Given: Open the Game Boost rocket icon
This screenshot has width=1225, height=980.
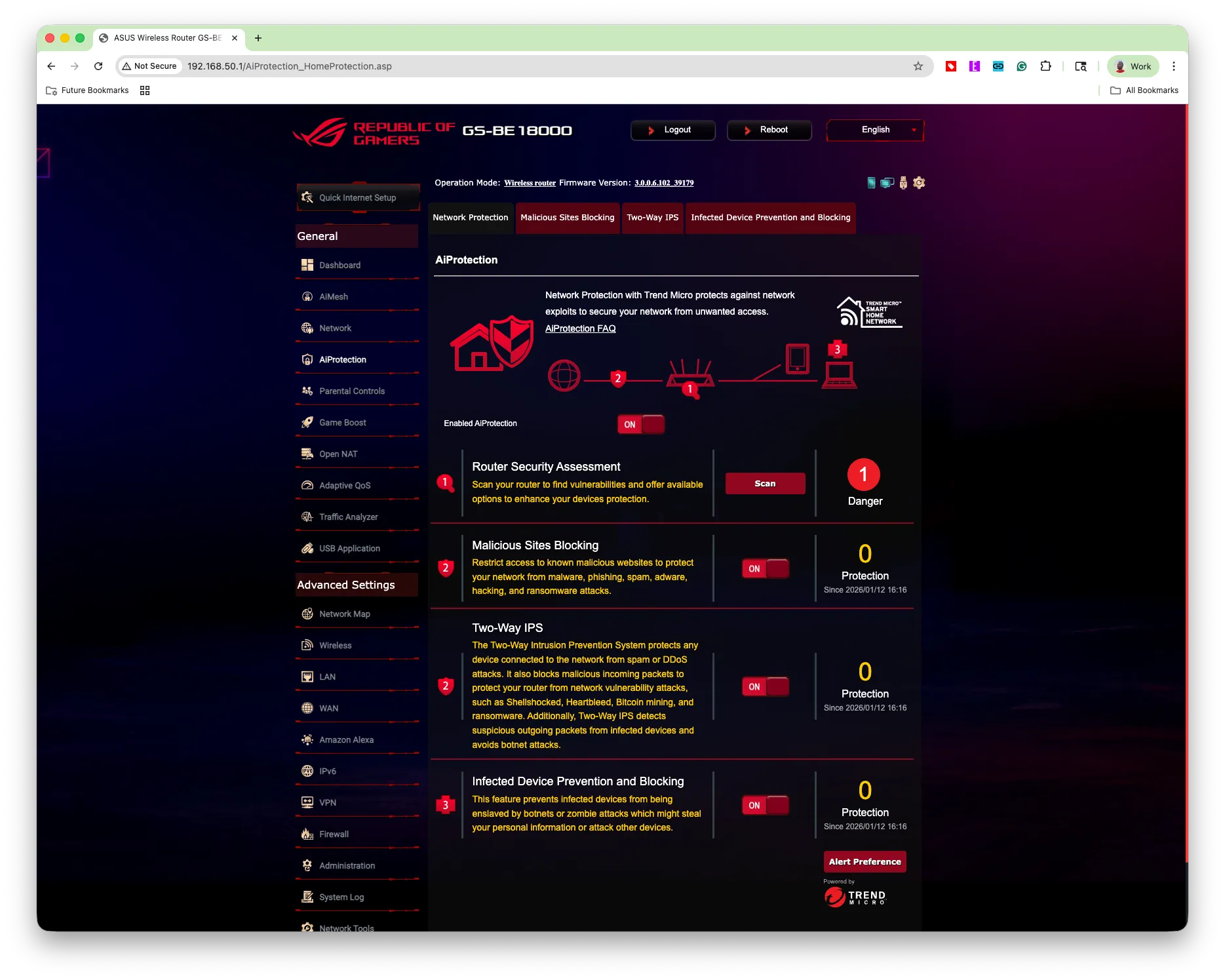Looking at the screenshot, I should [307, 422].
